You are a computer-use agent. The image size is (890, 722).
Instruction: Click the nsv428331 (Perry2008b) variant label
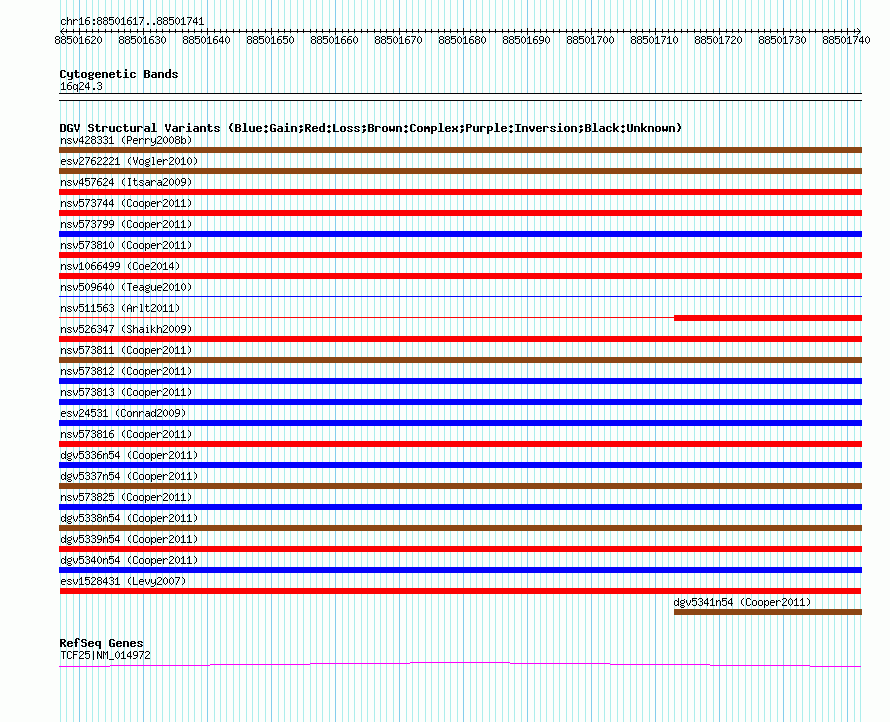(126, 140)
